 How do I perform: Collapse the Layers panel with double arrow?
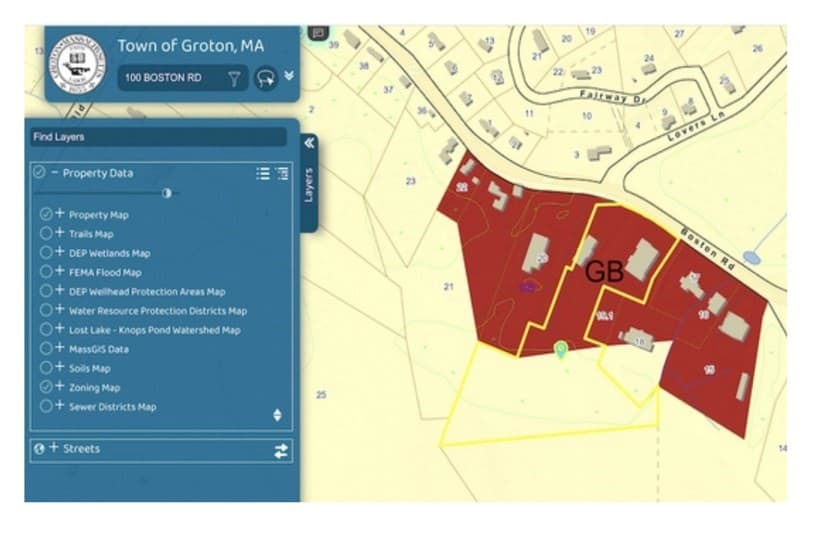[x=309, y=143]
